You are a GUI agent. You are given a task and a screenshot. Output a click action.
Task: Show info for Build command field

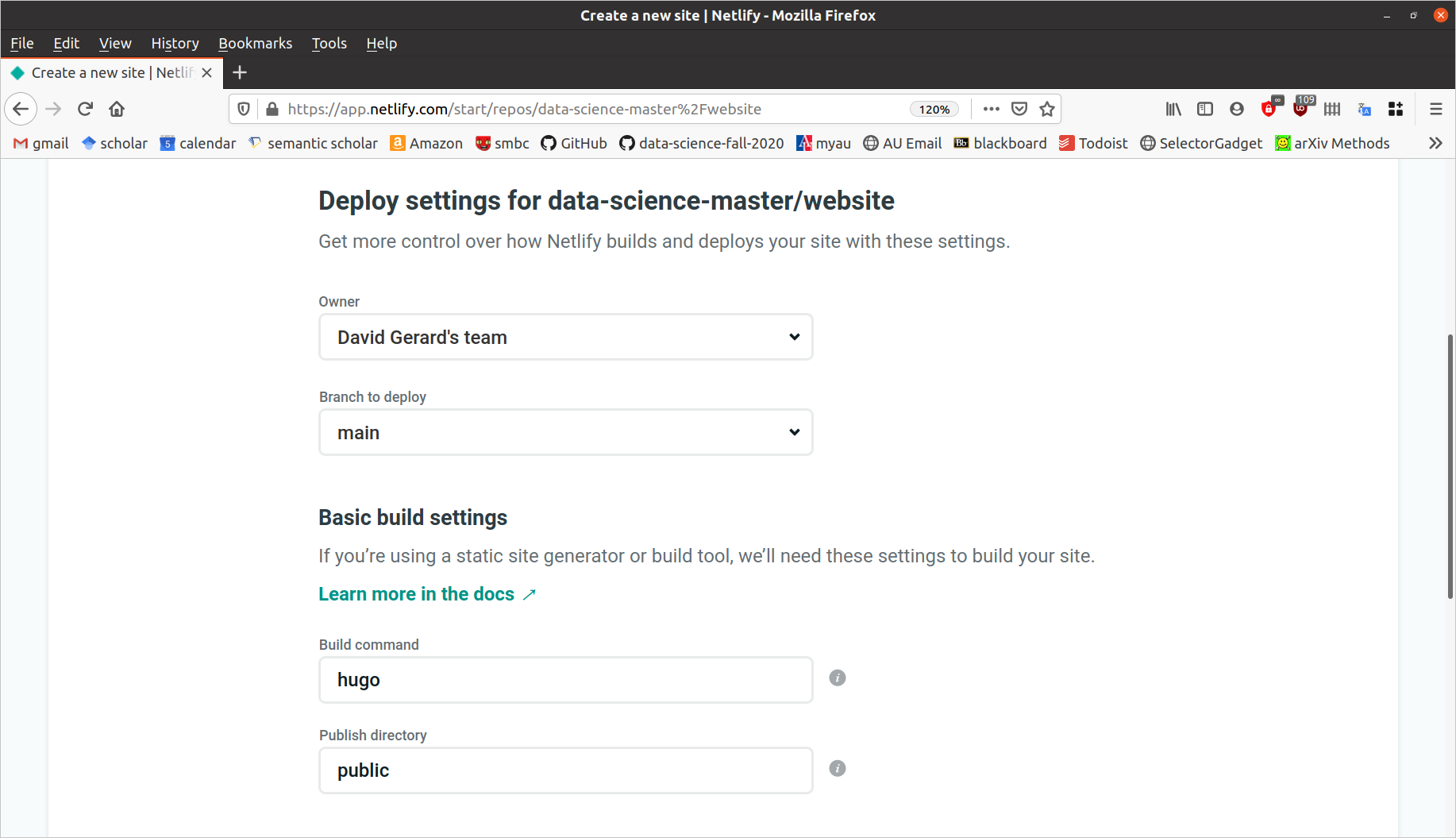coord(837,678)
